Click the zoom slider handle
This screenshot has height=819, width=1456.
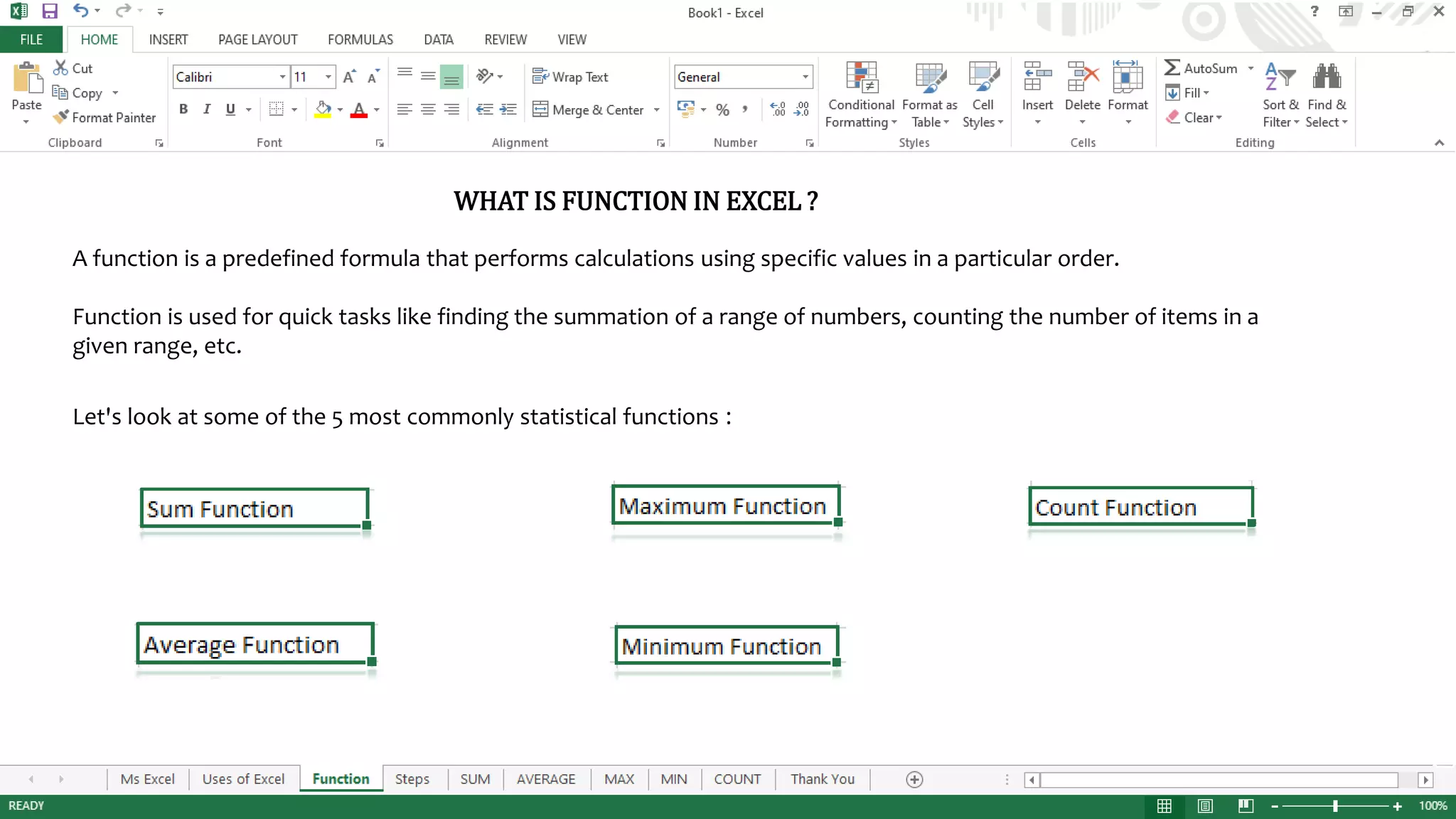coord(1335,805)
